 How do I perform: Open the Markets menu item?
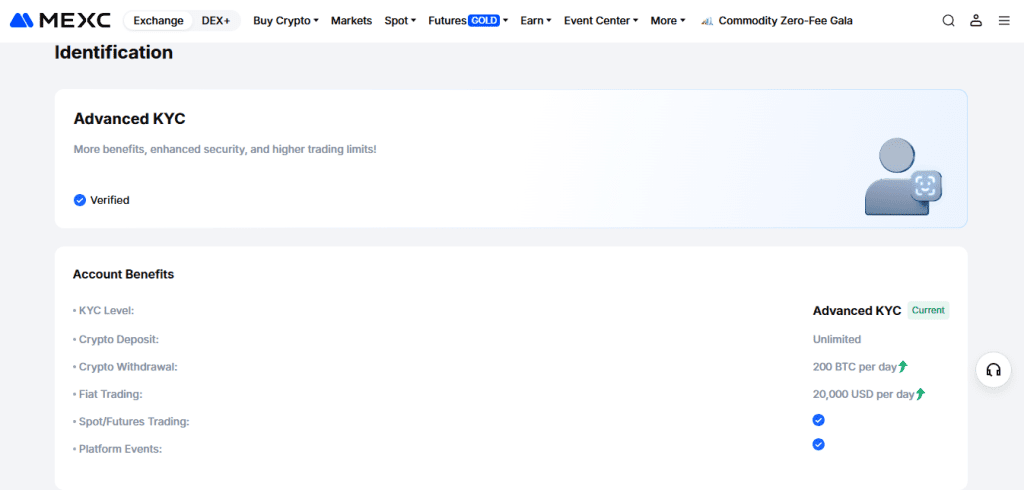[x=351, y=21]
